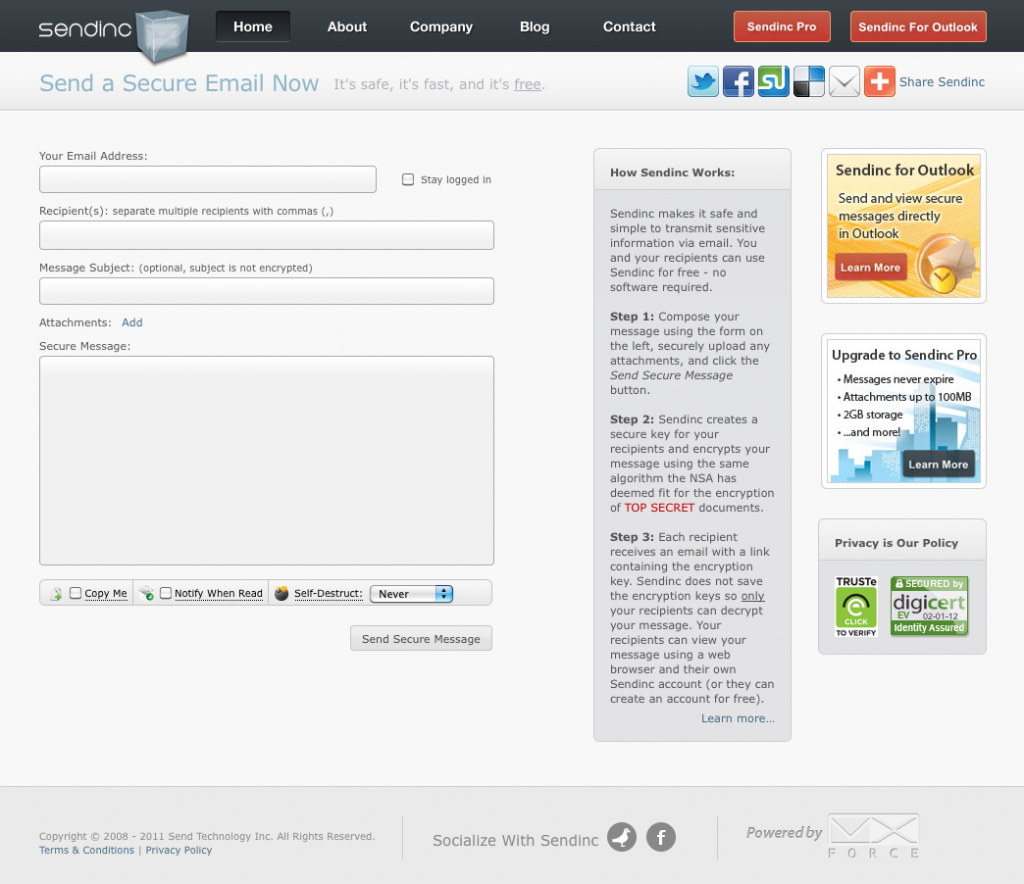Click the Send a Secure Email Now heading
The width and height of the screenshot is (1024, 884).
click(179, 83)
